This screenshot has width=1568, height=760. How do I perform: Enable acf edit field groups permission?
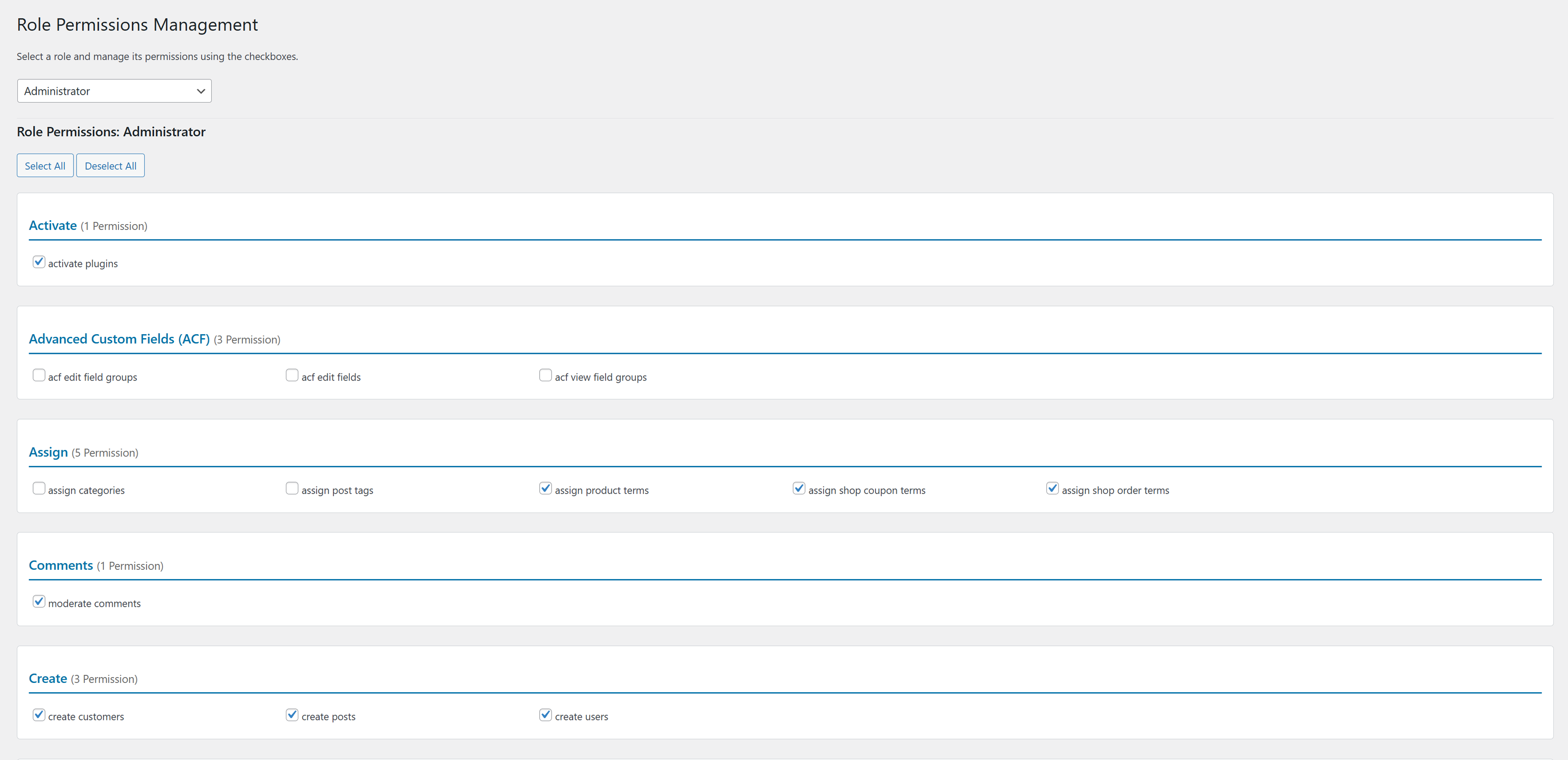point(39,375)
